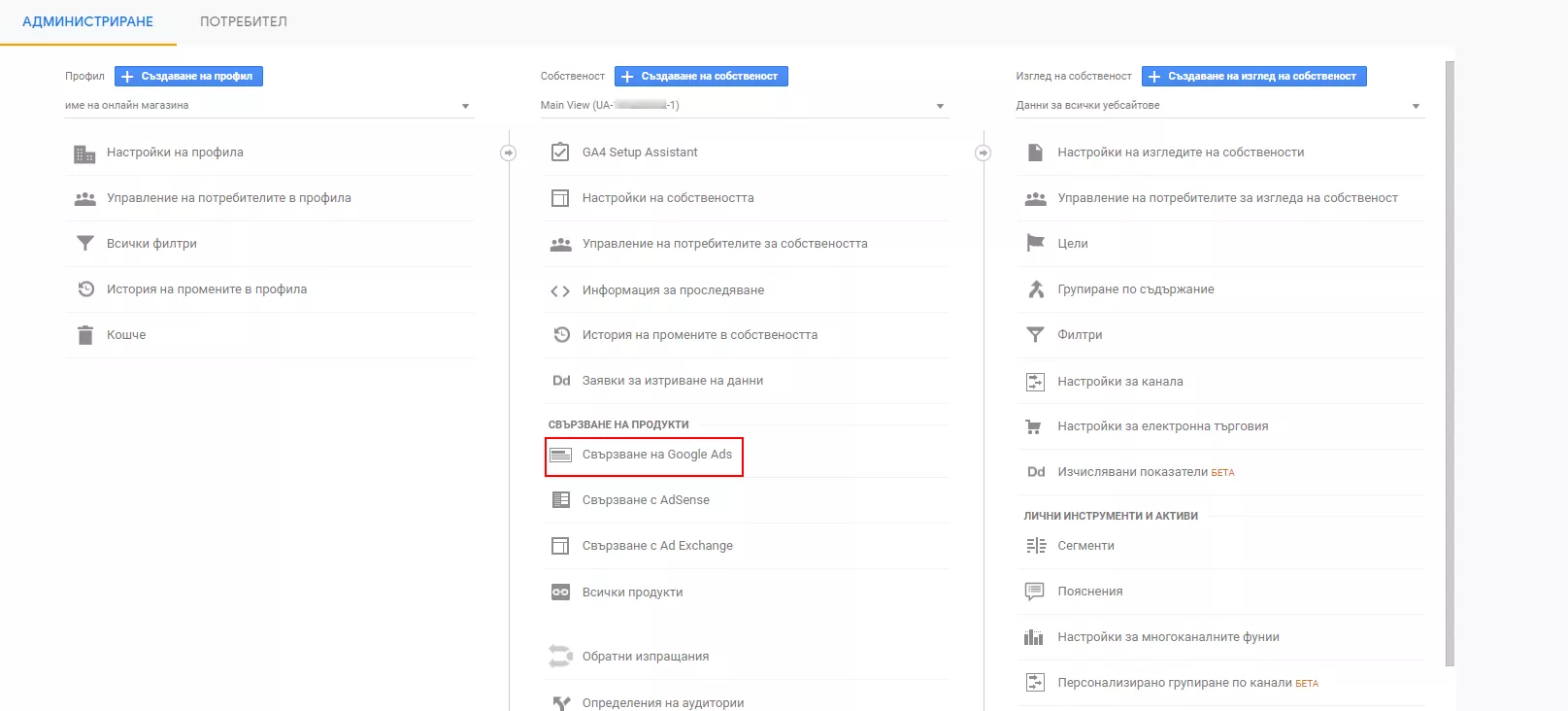The height and width of the screenshot is (711, 1568).
Task: Click history icon for История на промените в собствеността
Action: point(561,335)
